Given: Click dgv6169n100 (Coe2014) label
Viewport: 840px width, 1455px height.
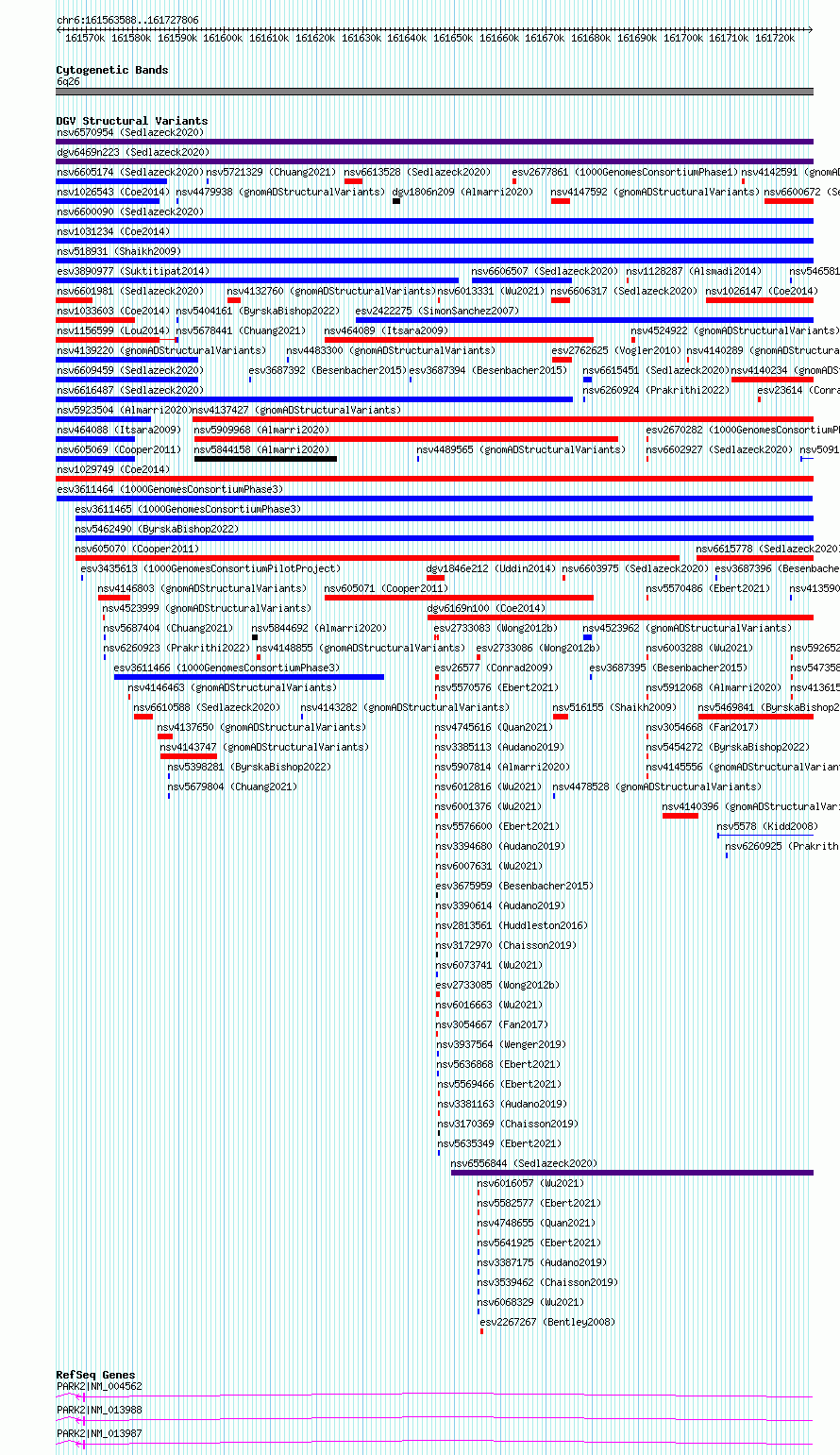Looking at the screenshot, I should 486,608.
